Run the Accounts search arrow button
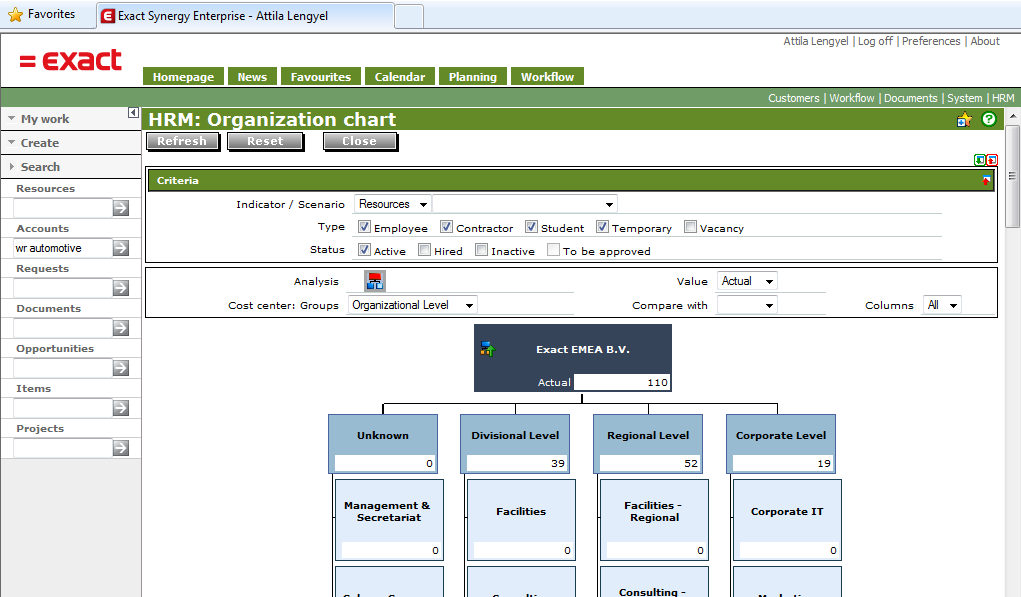The width and height of the screenshot is (1021, 597). point(120,248)
